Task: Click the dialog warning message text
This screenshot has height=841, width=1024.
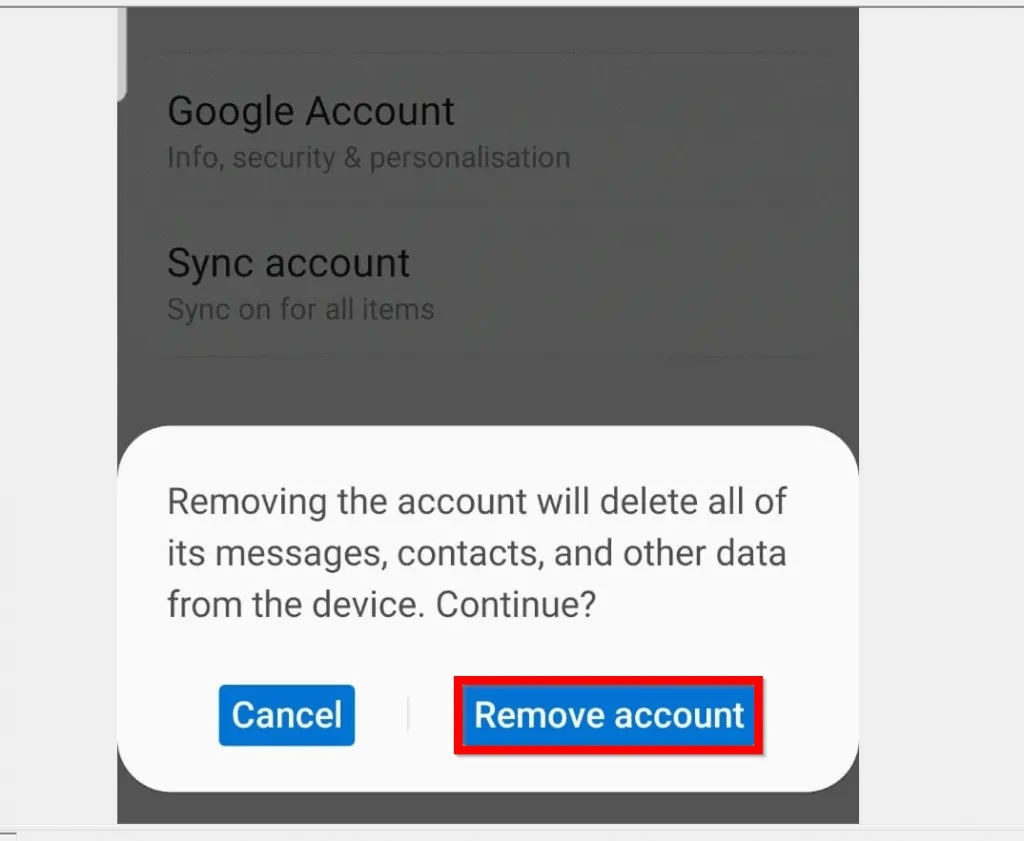Action: click(478, 553)
